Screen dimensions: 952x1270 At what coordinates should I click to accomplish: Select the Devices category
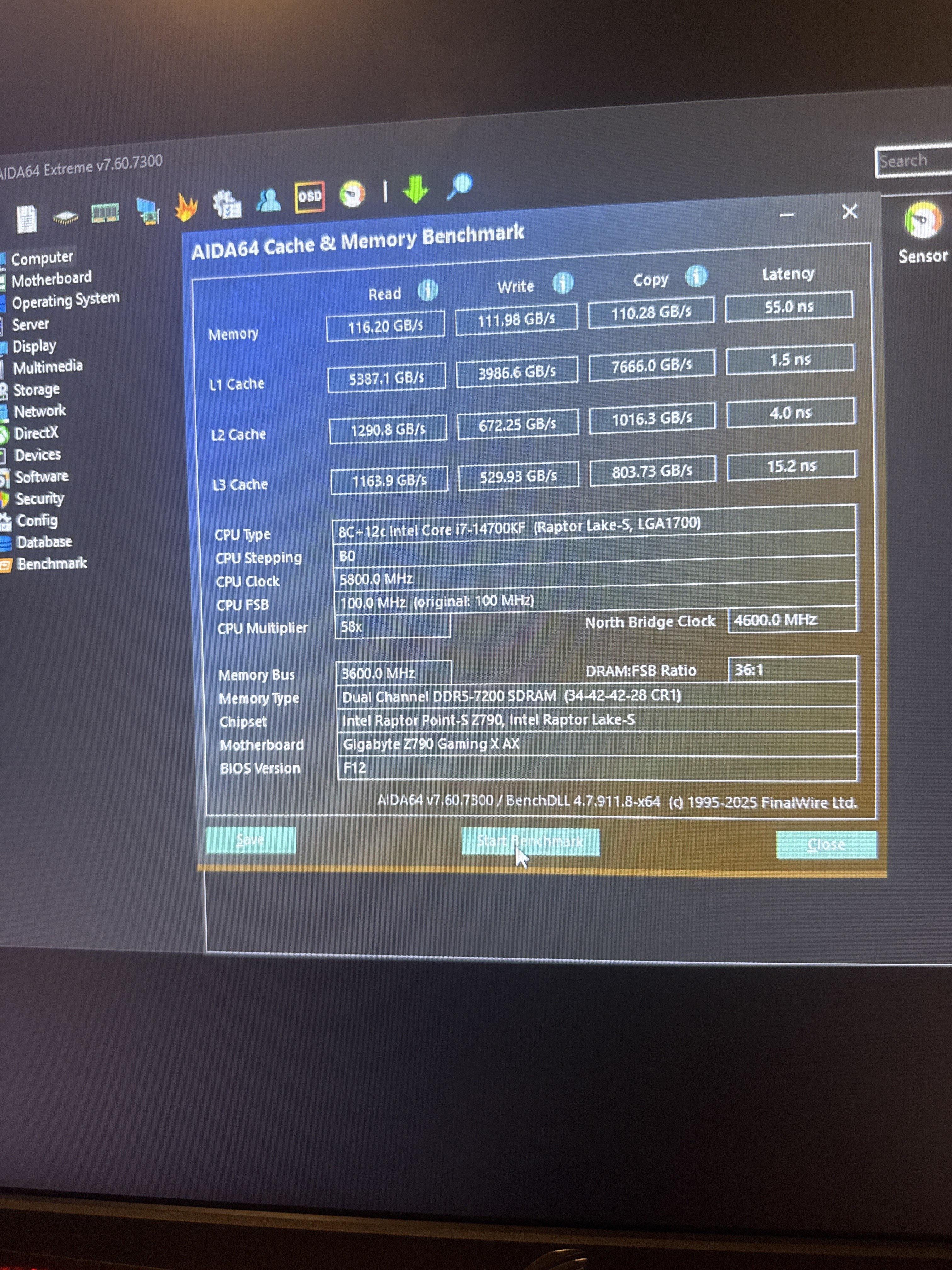[x=37, y=455]
